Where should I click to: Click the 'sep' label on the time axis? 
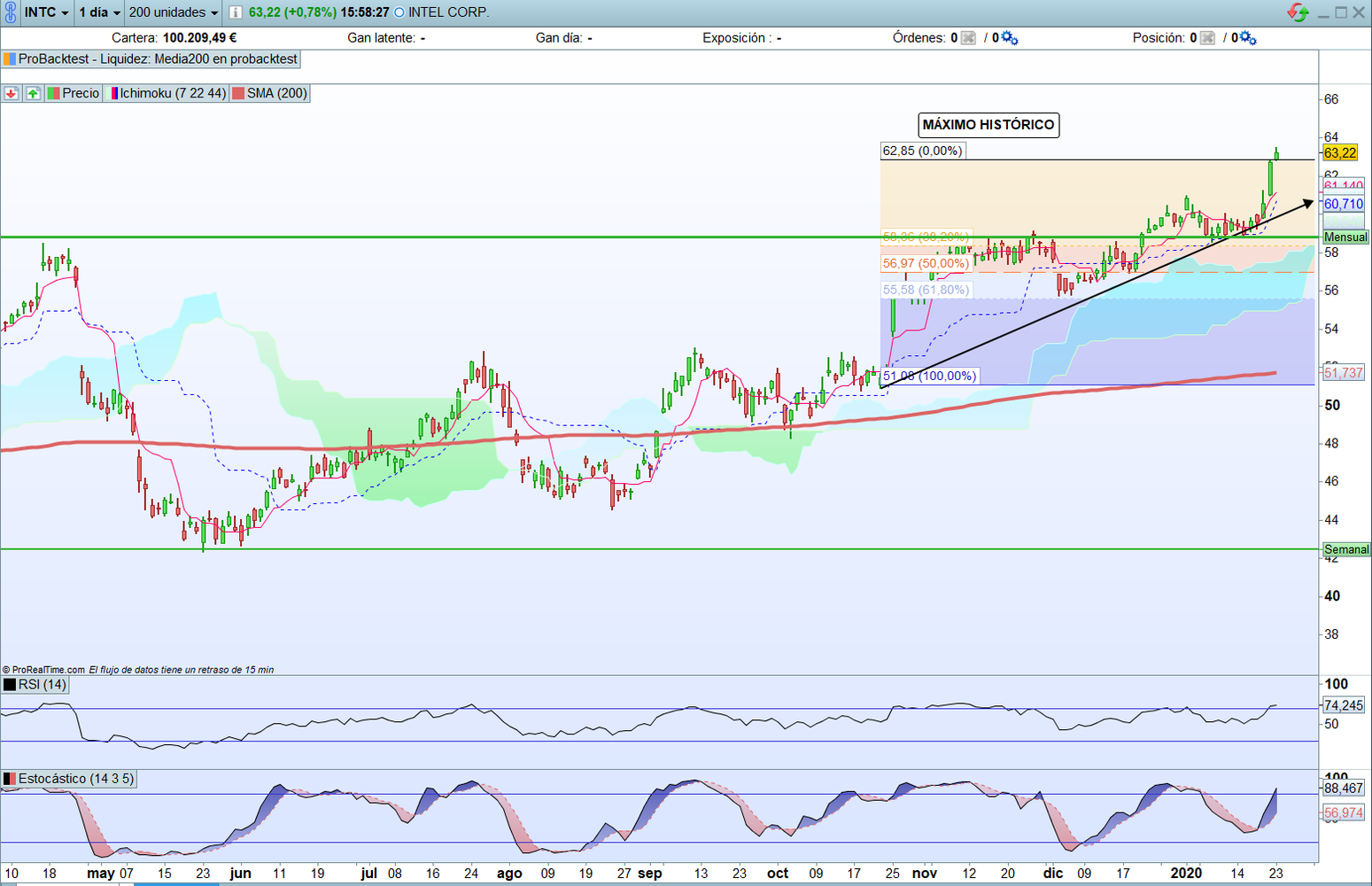coord(650,874)
